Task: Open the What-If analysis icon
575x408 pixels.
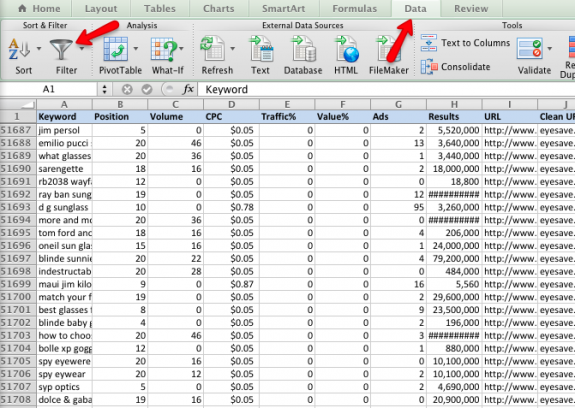Action: point(164,49)
